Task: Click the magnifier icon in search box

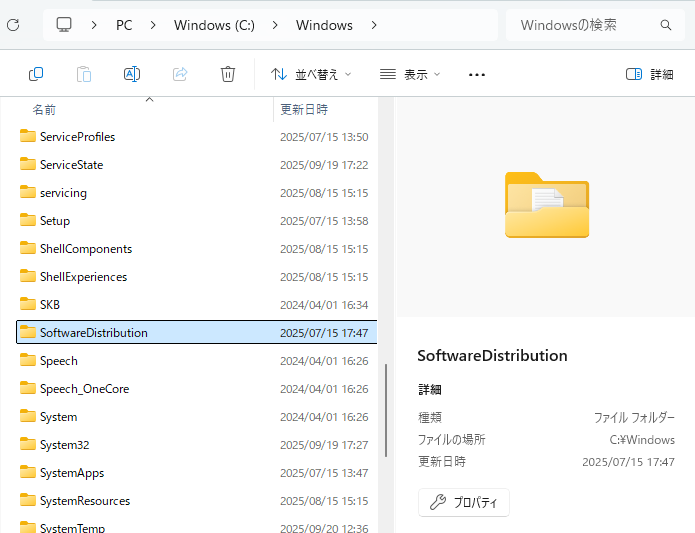Action: point(666,25)
